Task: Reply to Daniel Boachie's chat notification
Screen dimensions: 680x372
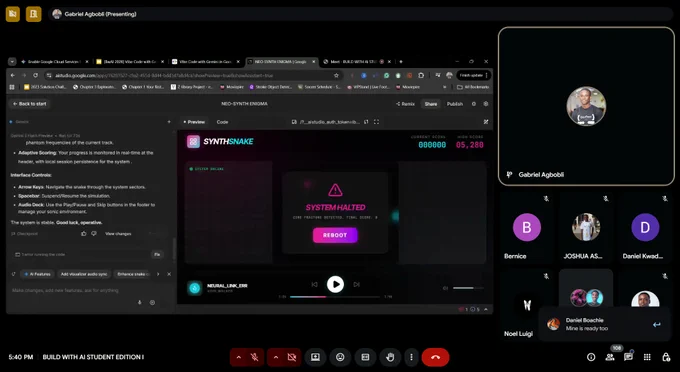Action: tap(656, 324)
